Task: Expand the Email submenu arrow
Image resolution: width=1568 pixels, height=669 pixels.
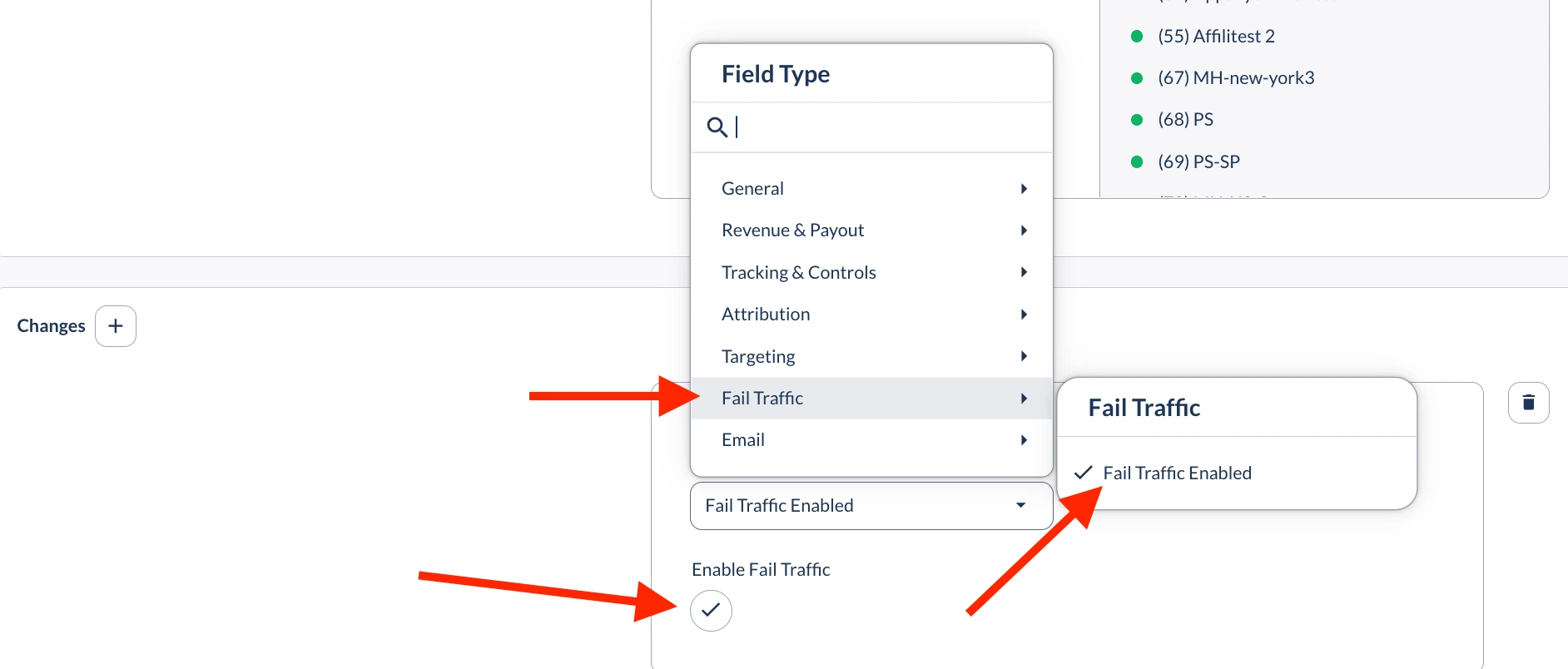Action: (1024, 440)
